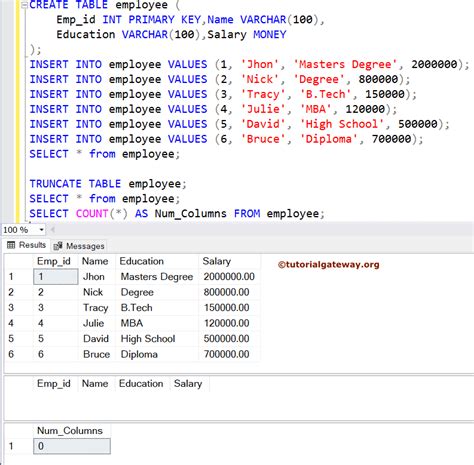Viewport: 474px width, 465px height.
Task: Click the INSERT line for 'Bruce'
Action: (x=226, y=139)
